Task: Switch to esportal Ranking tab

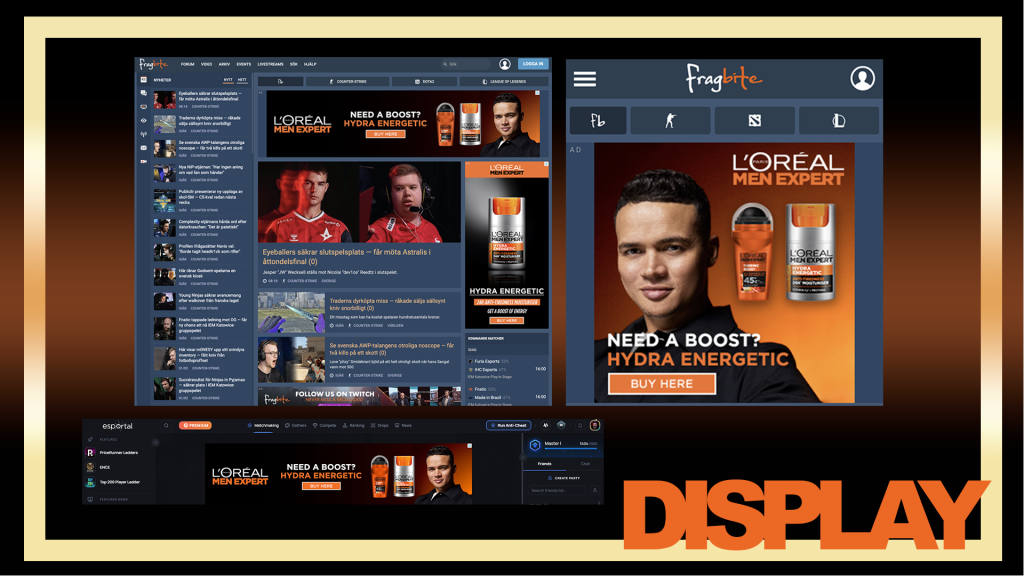Action: click(354, 426)
